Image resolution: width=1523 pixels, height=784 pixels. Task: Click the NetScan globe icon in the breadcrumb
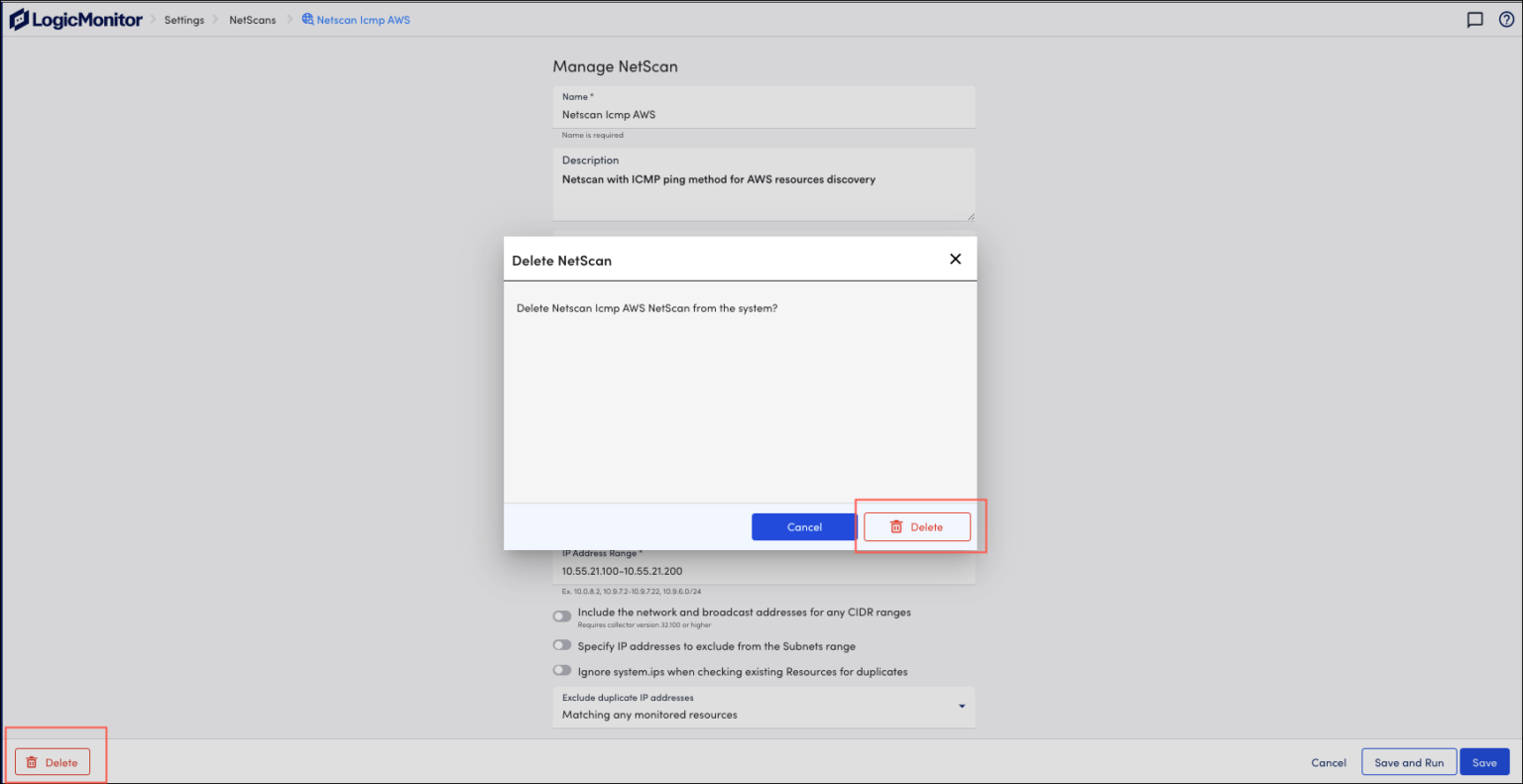(308, 19)
